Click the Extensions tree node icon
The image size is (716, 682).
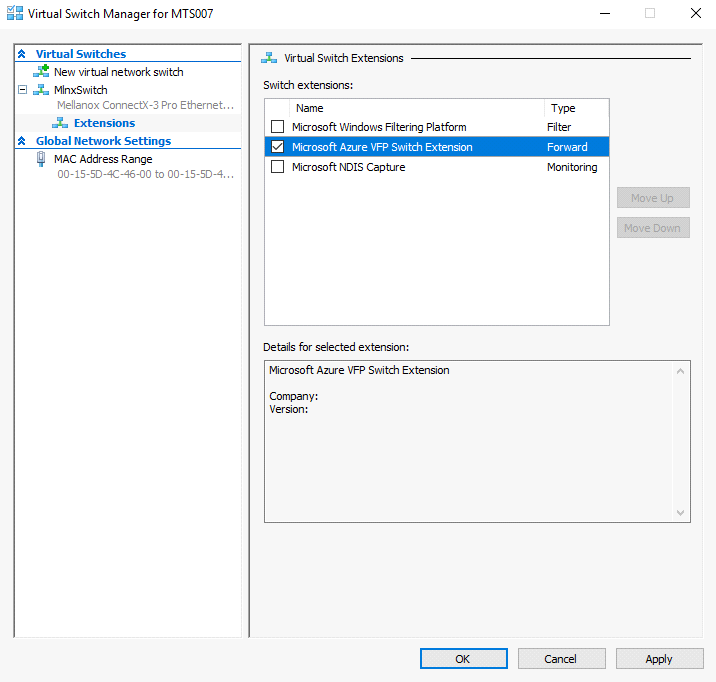click(x=60, y=123)
